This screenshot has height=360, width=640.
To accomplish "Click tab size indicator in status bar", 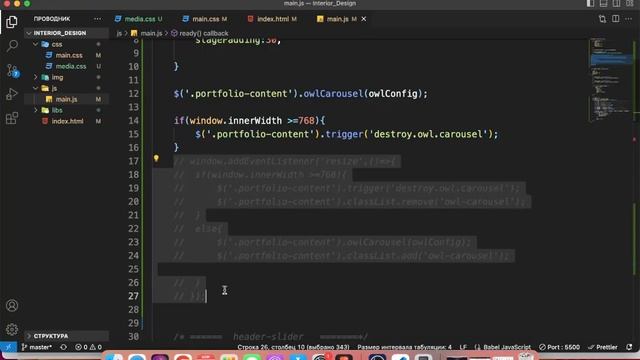I will [x=404, y=347].
